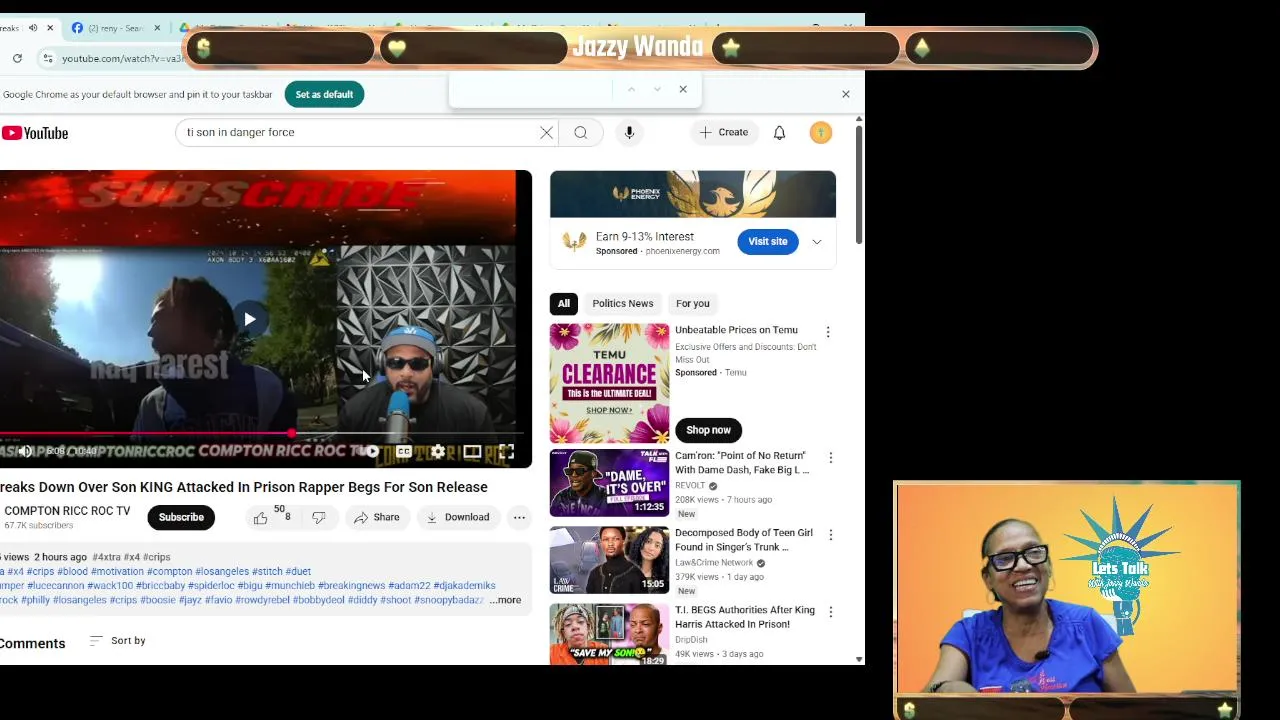The width and height of the screenshot is (1280, 720).
Task: Enter fullscreen video mode
Action: coord(506,451)
